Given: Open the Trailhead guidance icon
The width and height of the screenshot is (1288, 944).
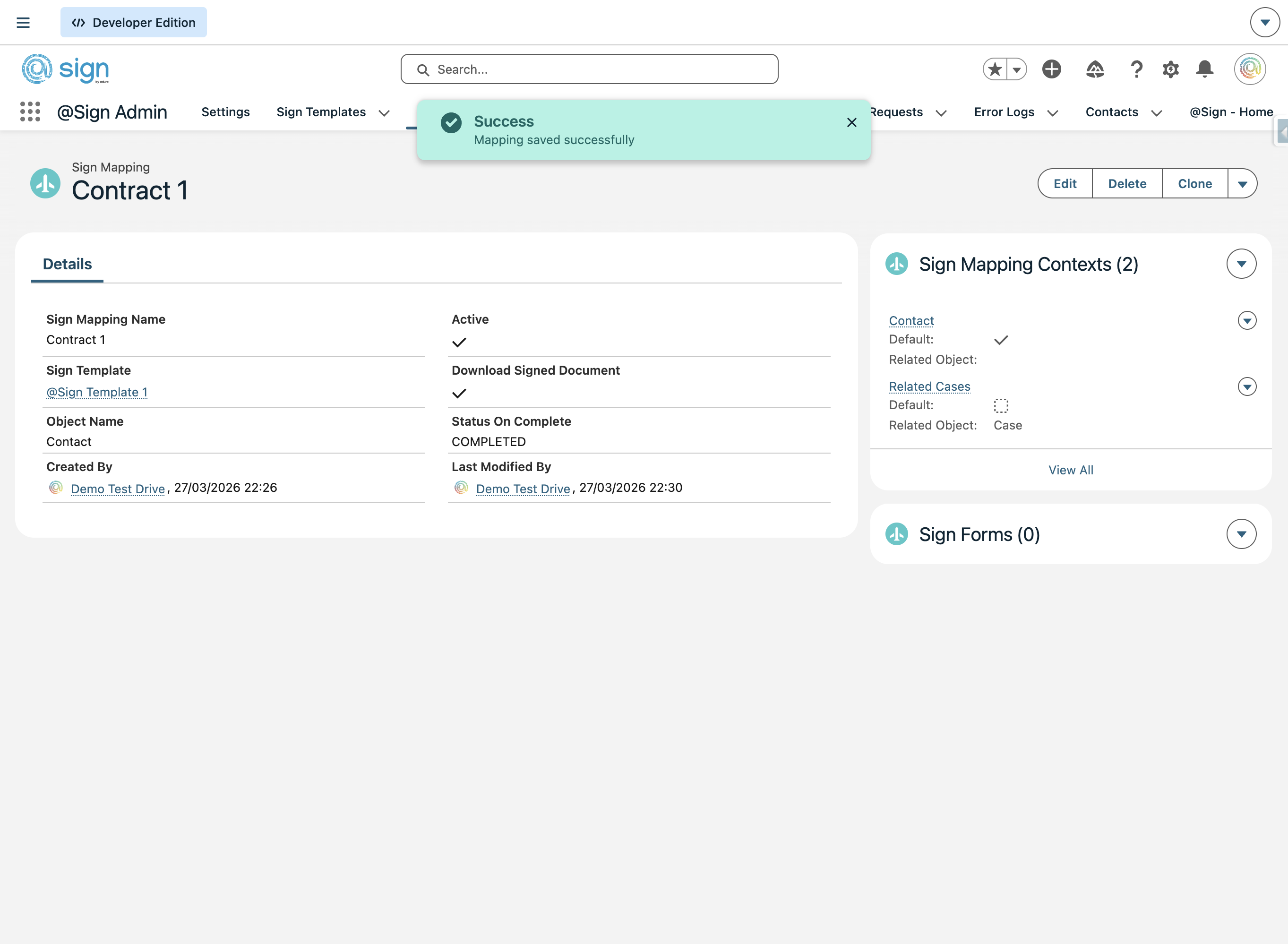Looking at the screenshot, I should (1094, 70).
